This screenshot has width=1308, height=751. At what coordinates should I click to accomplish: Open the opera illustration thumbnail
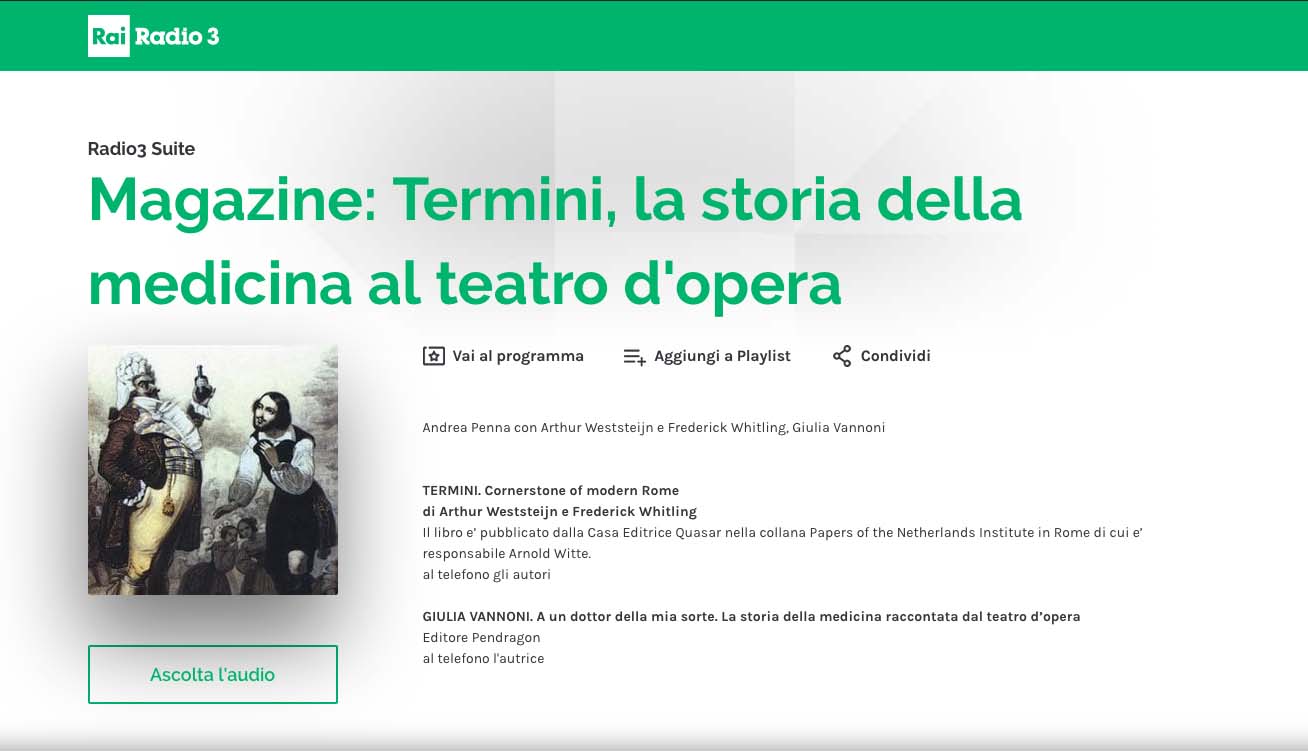coord(212,470)
